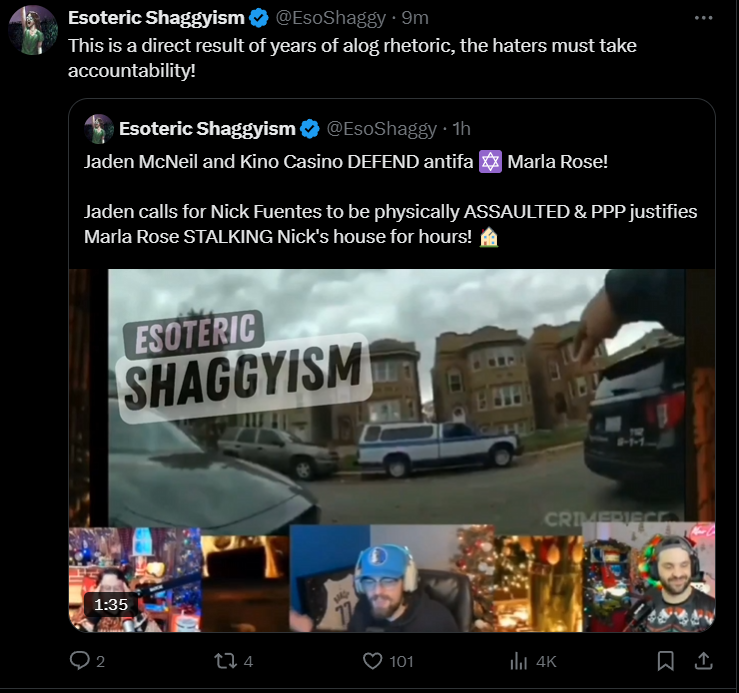The image size is (739, 693).
Task: Like the tweet with heart icon
Action: [372, 661]
